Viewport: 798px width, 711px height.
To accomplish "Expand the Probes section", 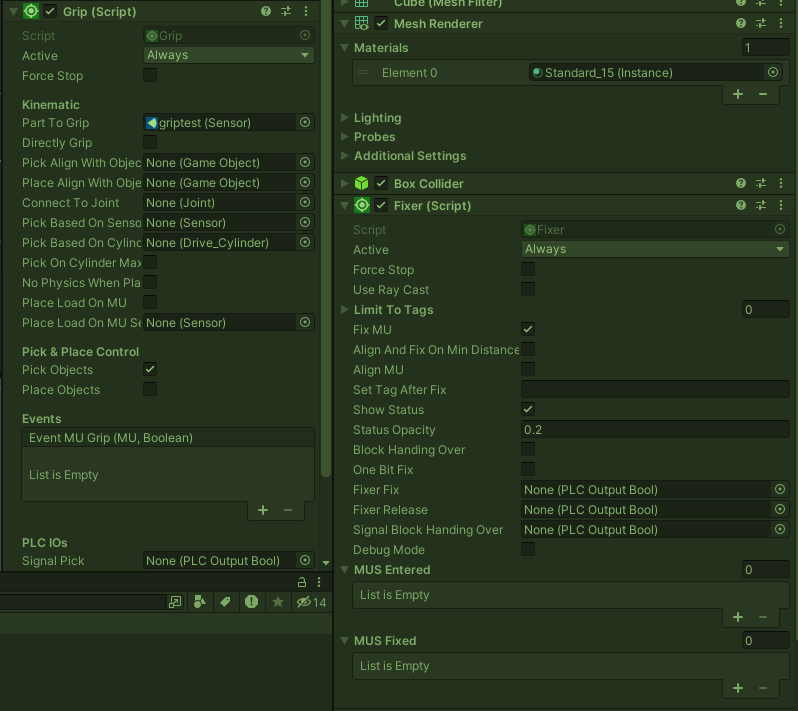I will click(x=345, y=136).
